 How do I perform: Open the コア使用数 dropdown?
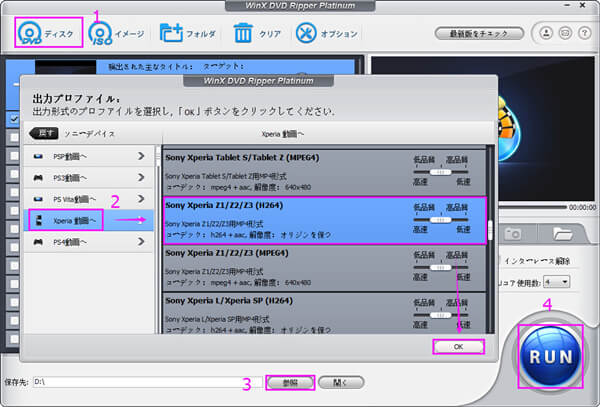(x=557, y=282)
